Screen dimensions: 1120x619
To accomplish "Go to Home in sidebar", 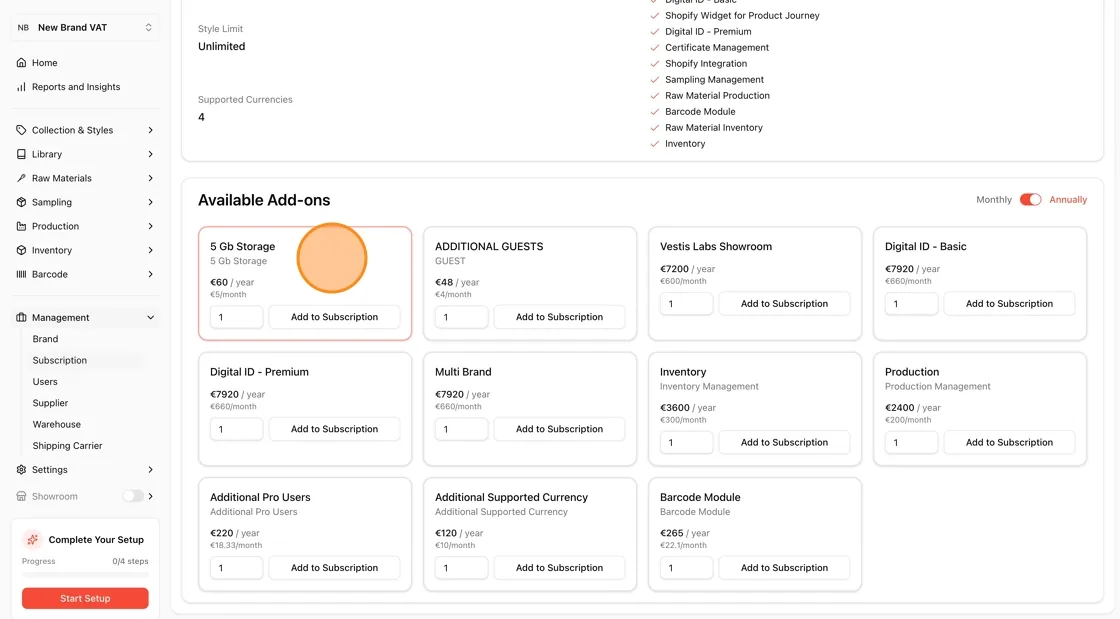I will point(44,63).
